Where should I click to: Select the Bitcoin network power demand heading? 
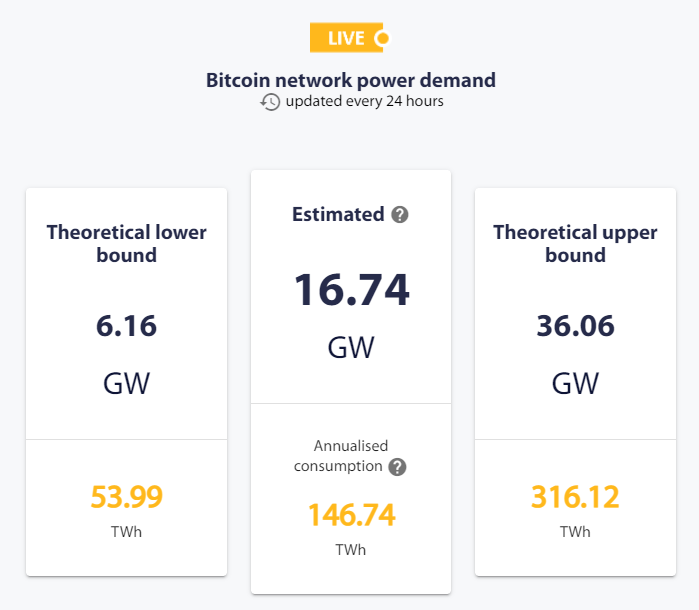[x=351, y=80]
